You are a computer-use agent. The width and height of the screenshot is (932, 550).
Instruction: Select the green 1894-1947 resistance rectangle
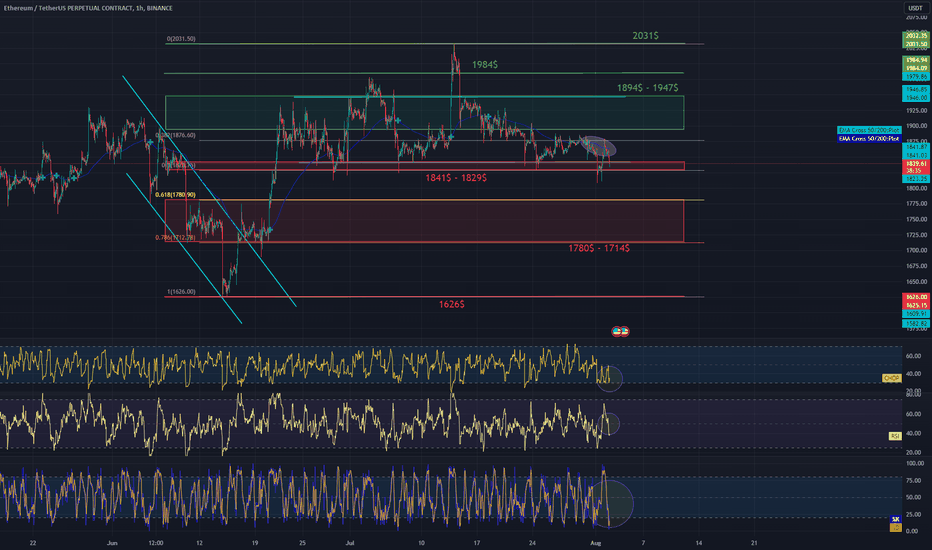tap(424, 112)
